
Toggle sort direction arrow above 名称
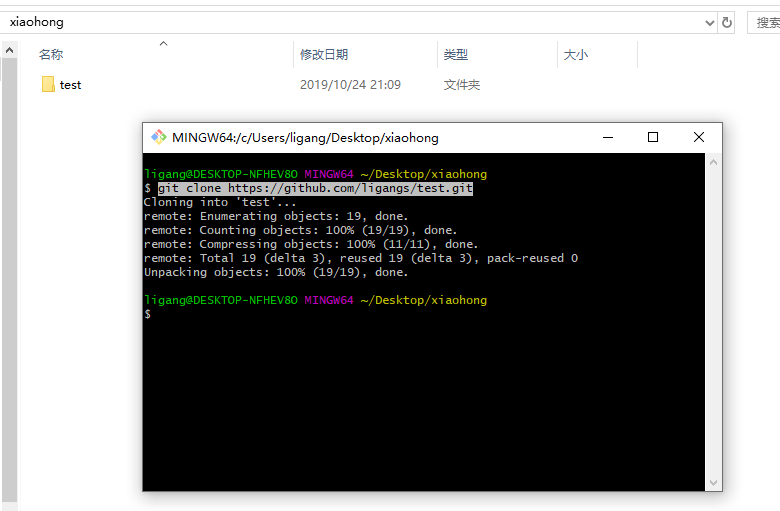(163, 44)
